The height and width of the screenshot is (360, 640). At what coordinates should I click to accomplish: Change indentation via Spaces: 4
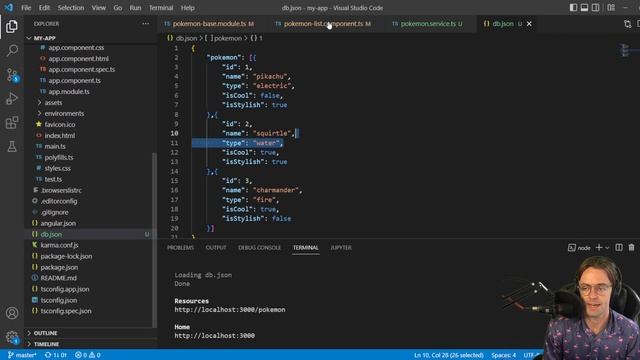click(503, 355)
